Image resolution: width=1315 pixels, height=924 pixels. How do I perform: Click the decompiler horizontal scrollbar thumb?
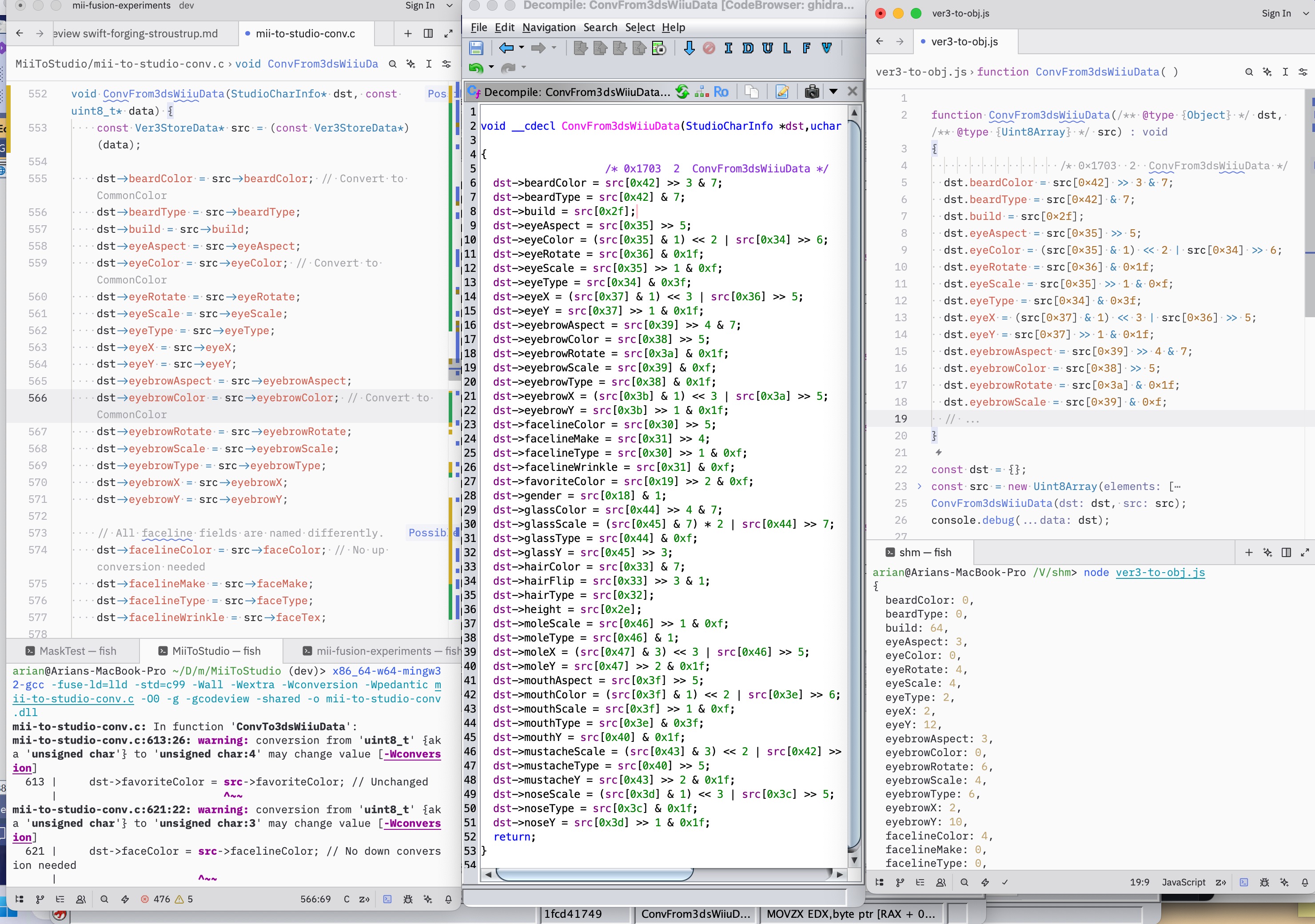coord(594,874)
